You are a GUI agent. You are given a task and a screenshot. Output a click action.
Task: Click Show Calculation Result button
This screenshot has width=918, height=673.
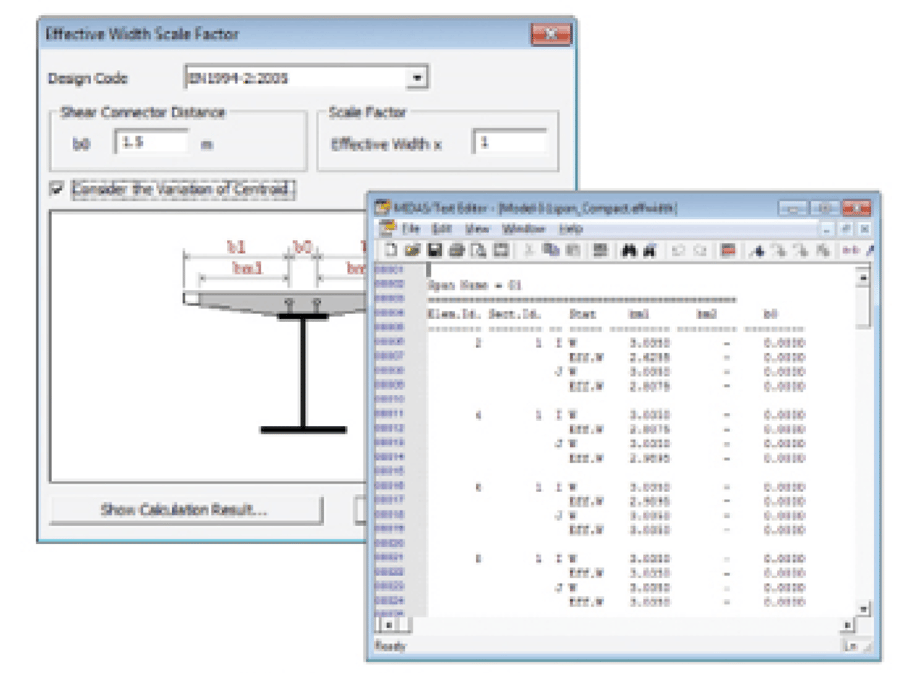point(186,510)
